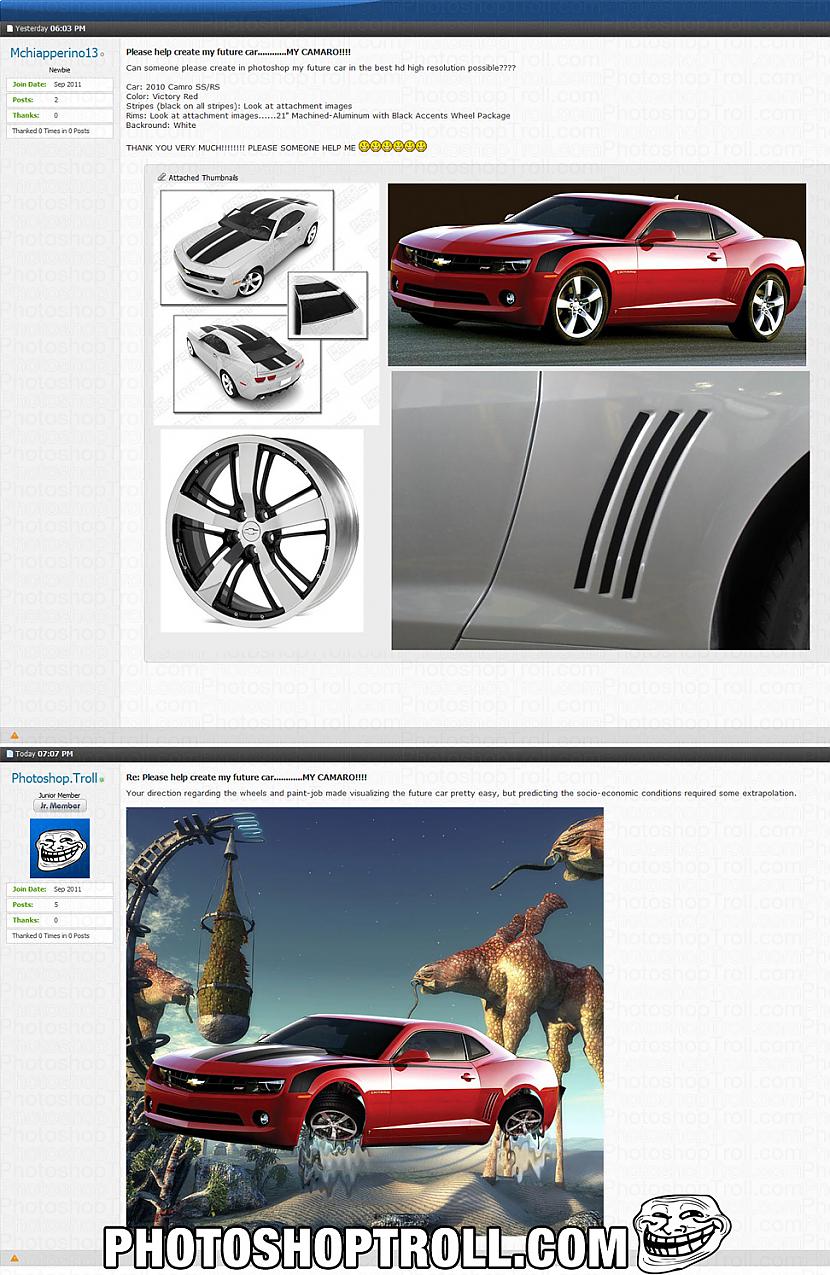Click the Thanks row under Photoshop.Troll
Viewport: 830px width, 1275px height.
[60, 920]
